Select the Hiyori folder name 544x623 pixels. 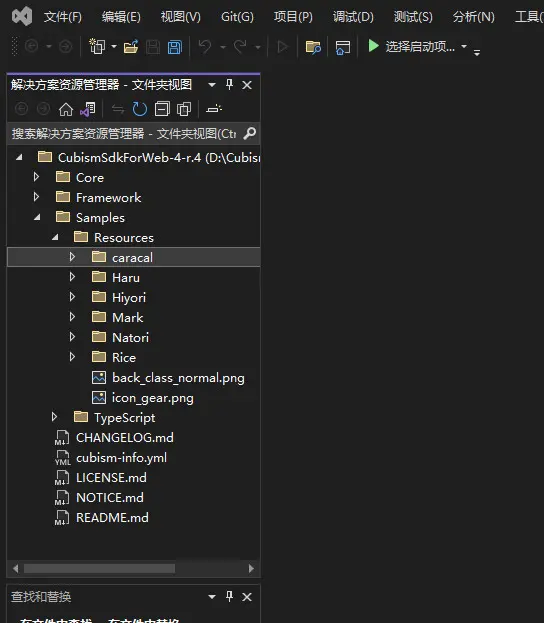(129, 298)
